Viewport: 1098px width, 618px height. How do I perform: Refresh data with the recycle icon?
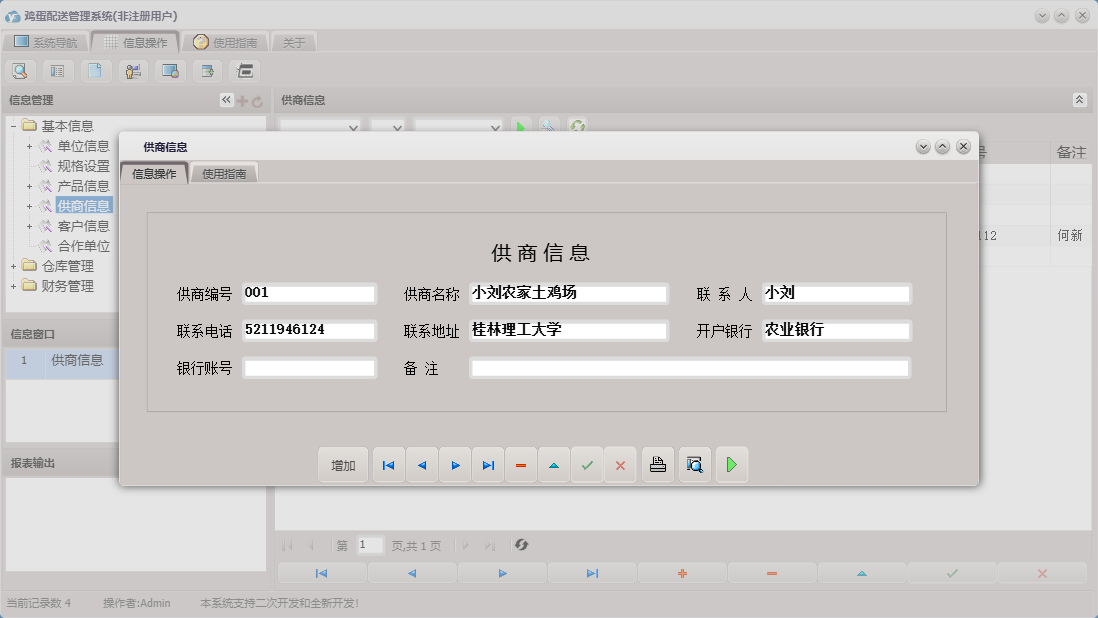(x=578, y=126)
